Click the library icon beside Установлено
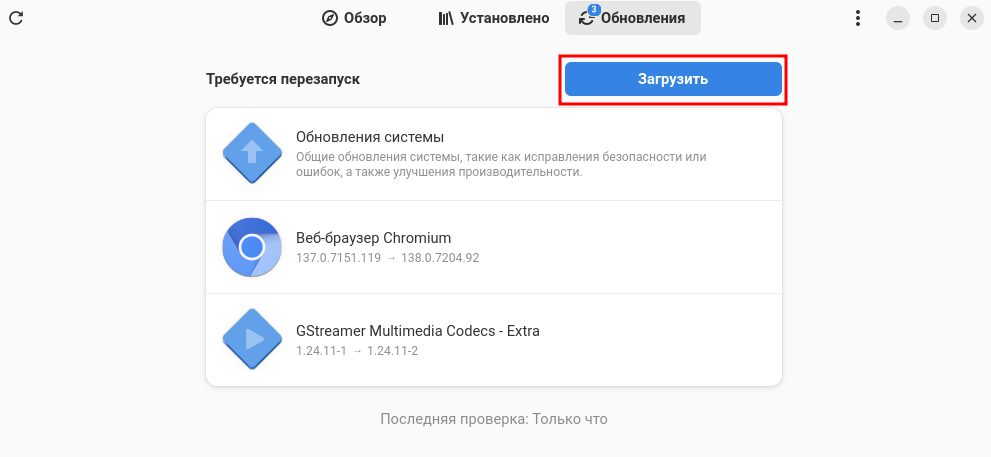 pyautogui.click(x=446, y=18)
